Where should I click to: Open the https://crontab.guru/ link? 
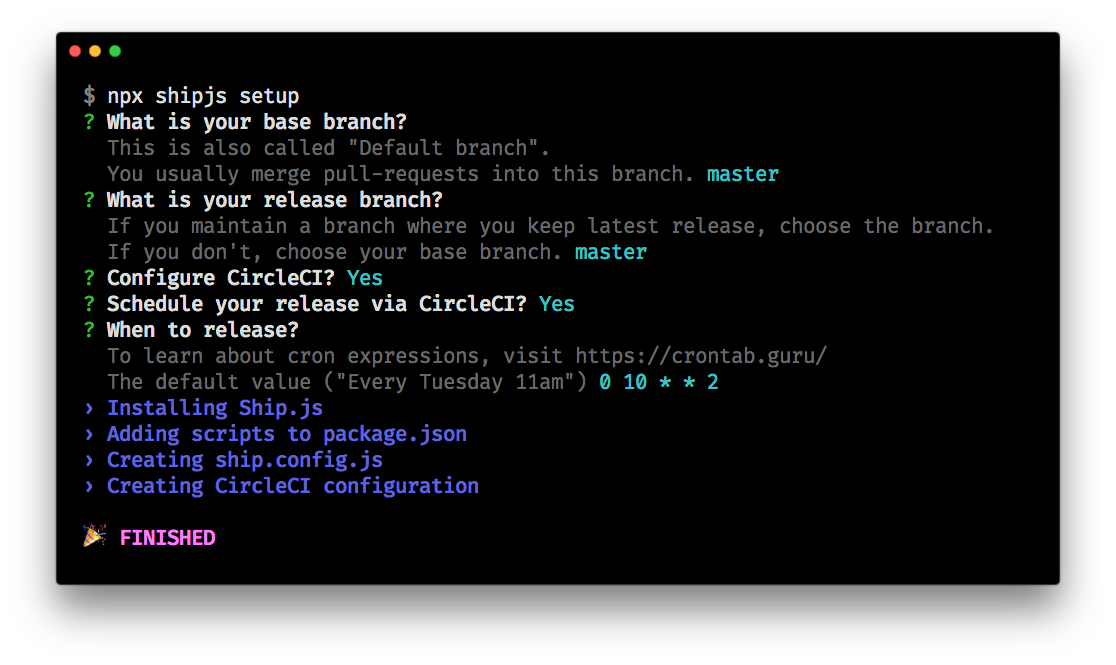pos(701,356)
